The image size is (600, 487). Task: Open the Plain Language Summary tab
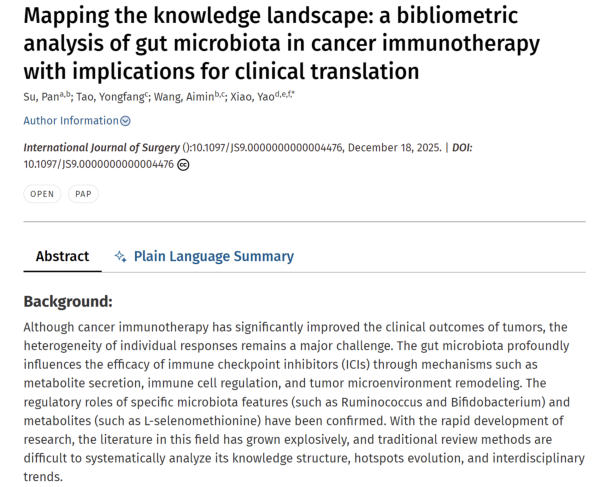(213, 257)
